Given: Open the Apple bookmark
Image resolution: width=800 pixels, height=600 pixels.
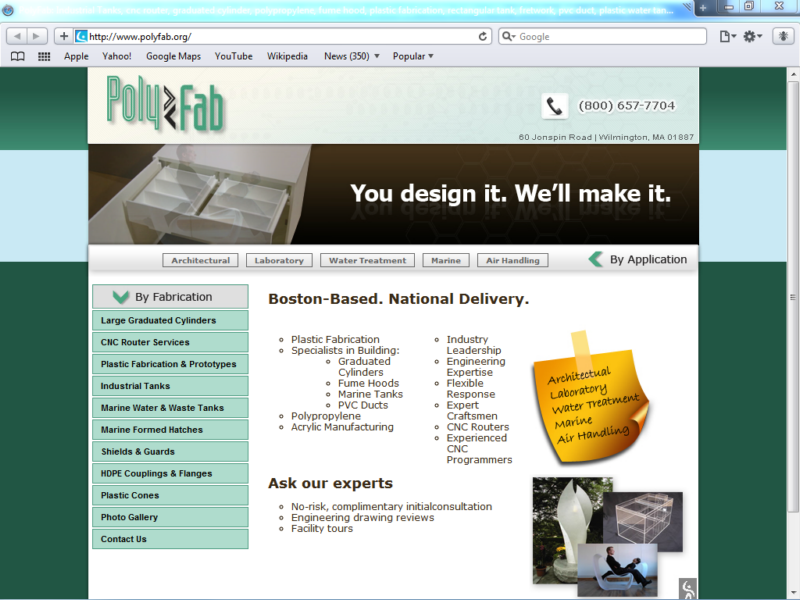Looking at the screenshot, I should (76, 56).
